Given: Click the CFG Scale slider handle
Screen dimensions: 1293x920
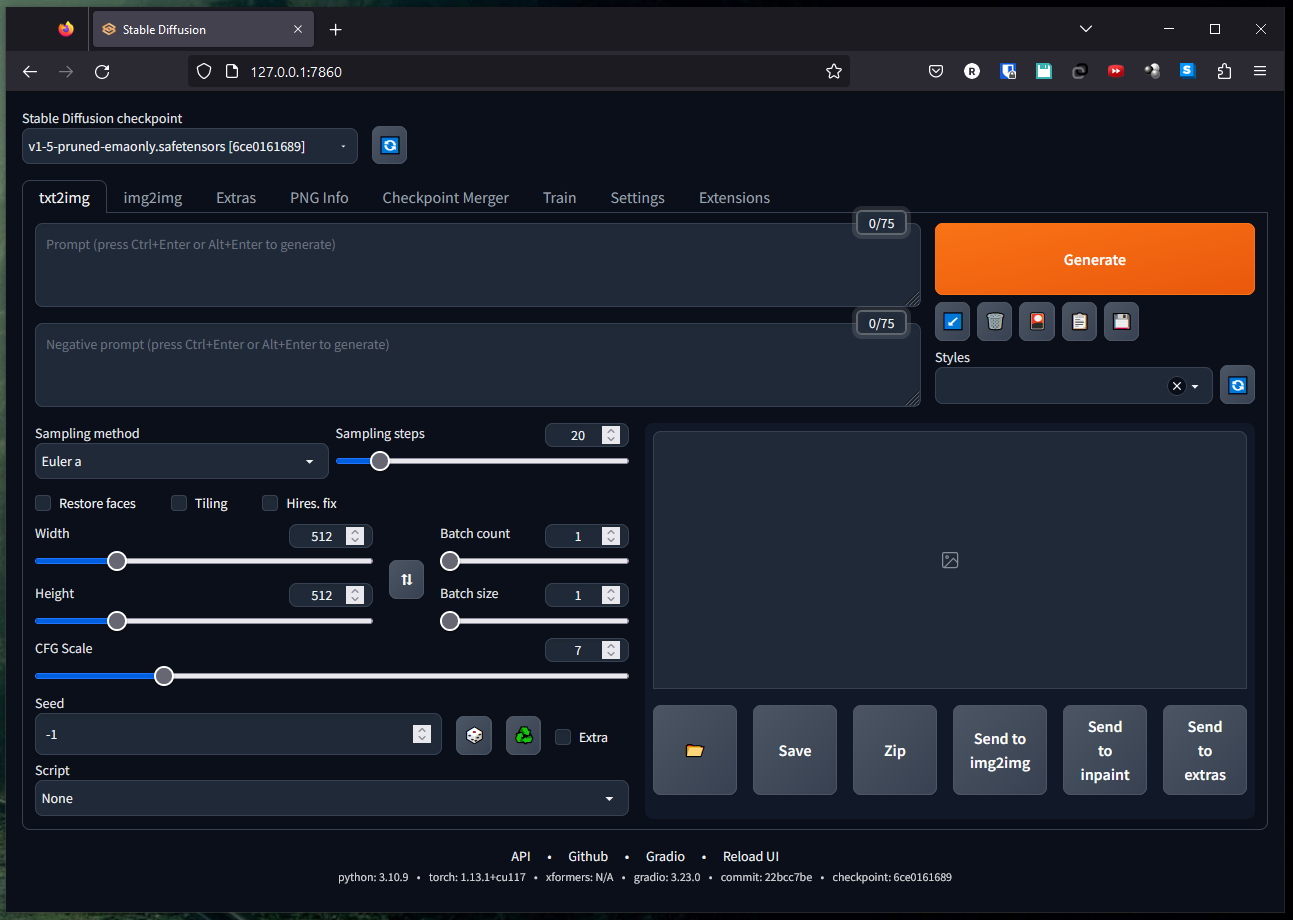Looking at the screenshot, I should 164,676.
